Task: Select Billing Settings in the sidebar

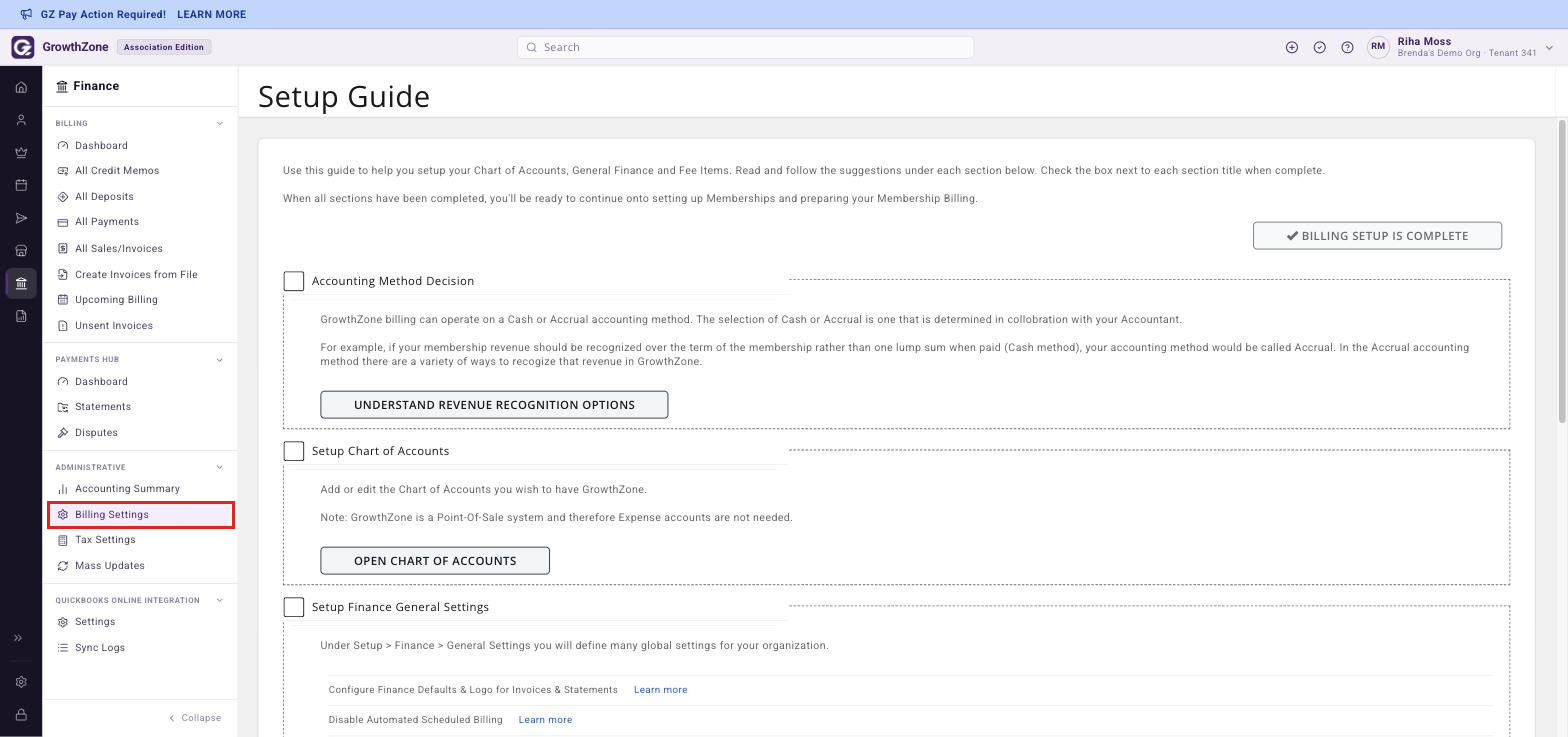Action: tap(140, 515)
